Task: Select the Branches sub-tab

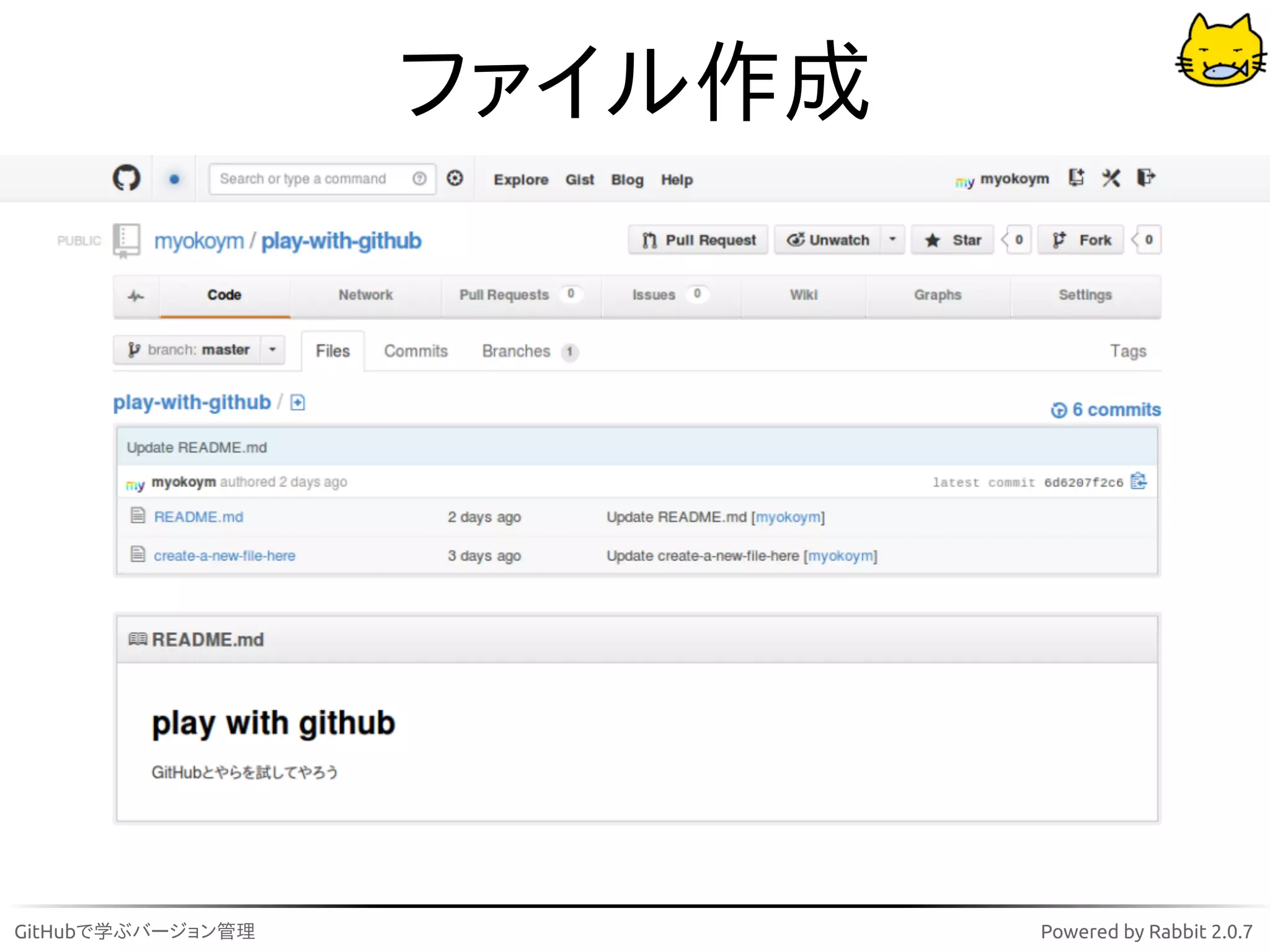Action: click(530, 351)
